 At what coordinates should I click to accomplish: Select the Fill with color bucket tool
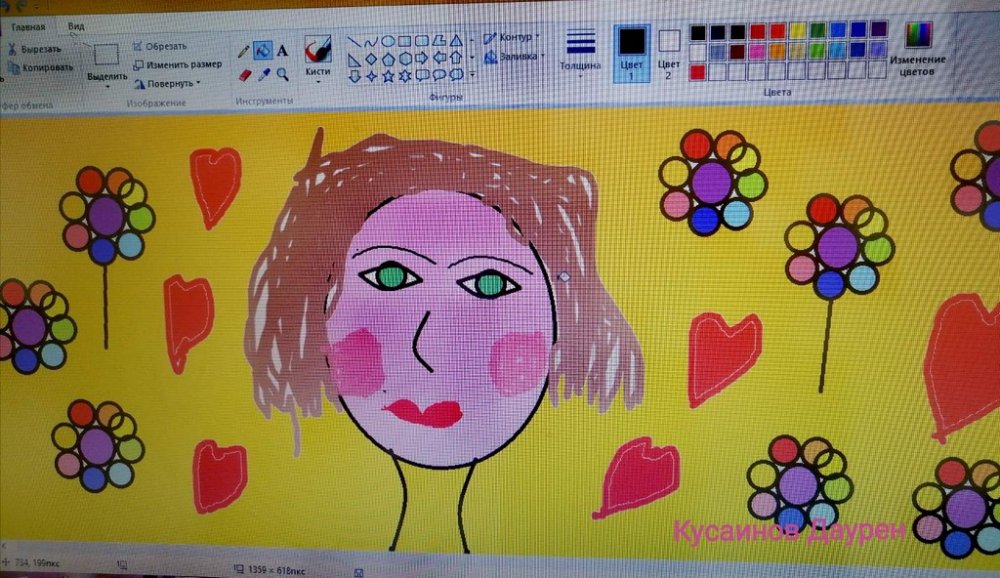click(262, 50)
